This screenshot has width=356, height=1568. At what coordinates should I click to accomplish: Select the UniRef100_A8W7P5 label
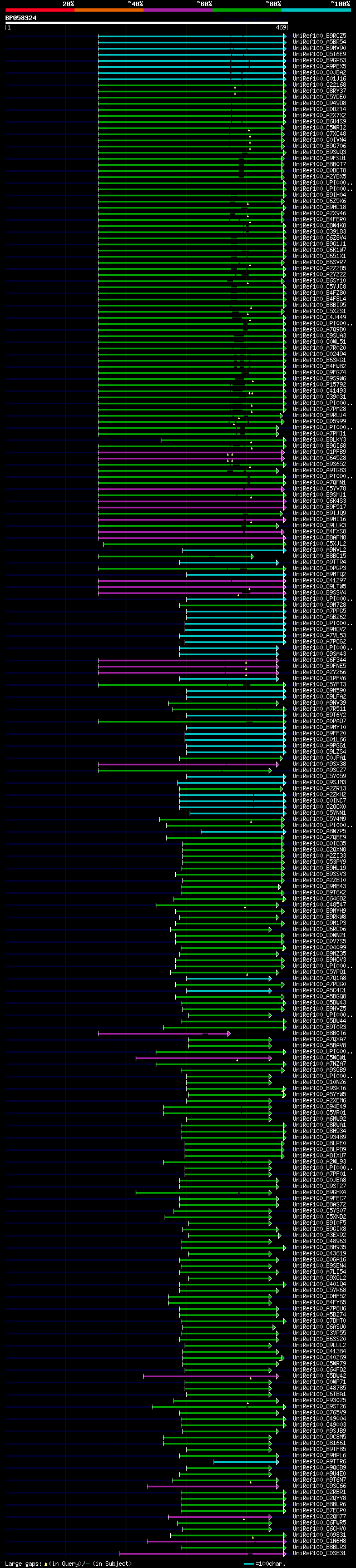pos(319,832)
